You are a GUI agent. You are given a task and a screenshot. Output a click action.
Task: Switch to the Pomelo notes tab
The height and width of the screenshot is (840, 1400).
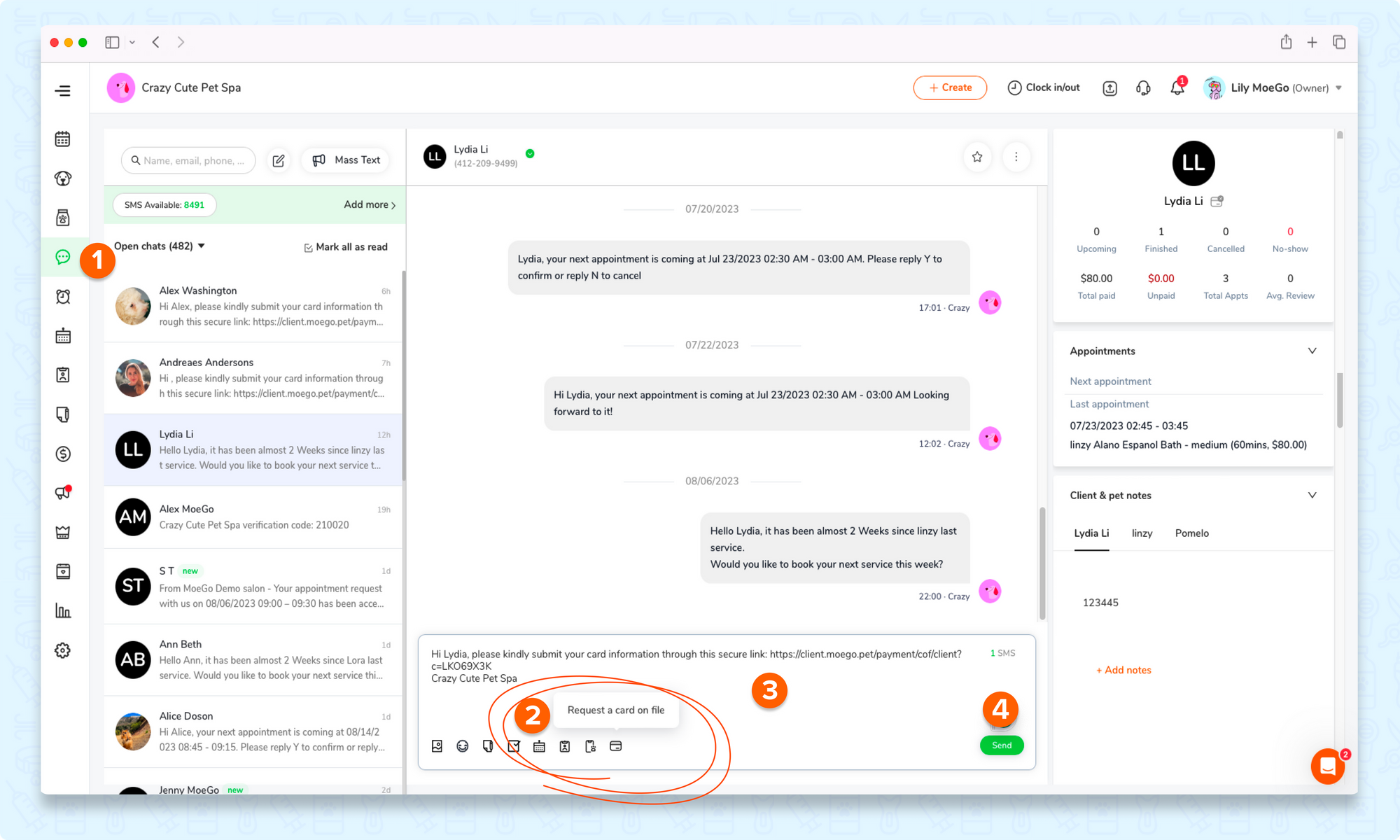point(1191,533)
